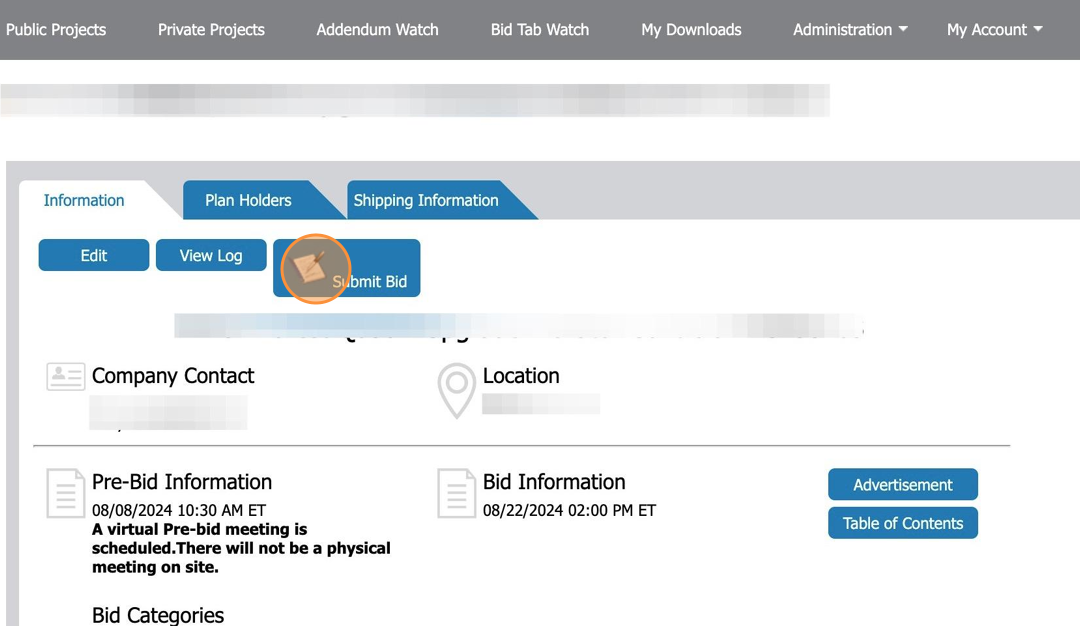
Task: Open the Administration dropdown caret icon
Action: 903,29
